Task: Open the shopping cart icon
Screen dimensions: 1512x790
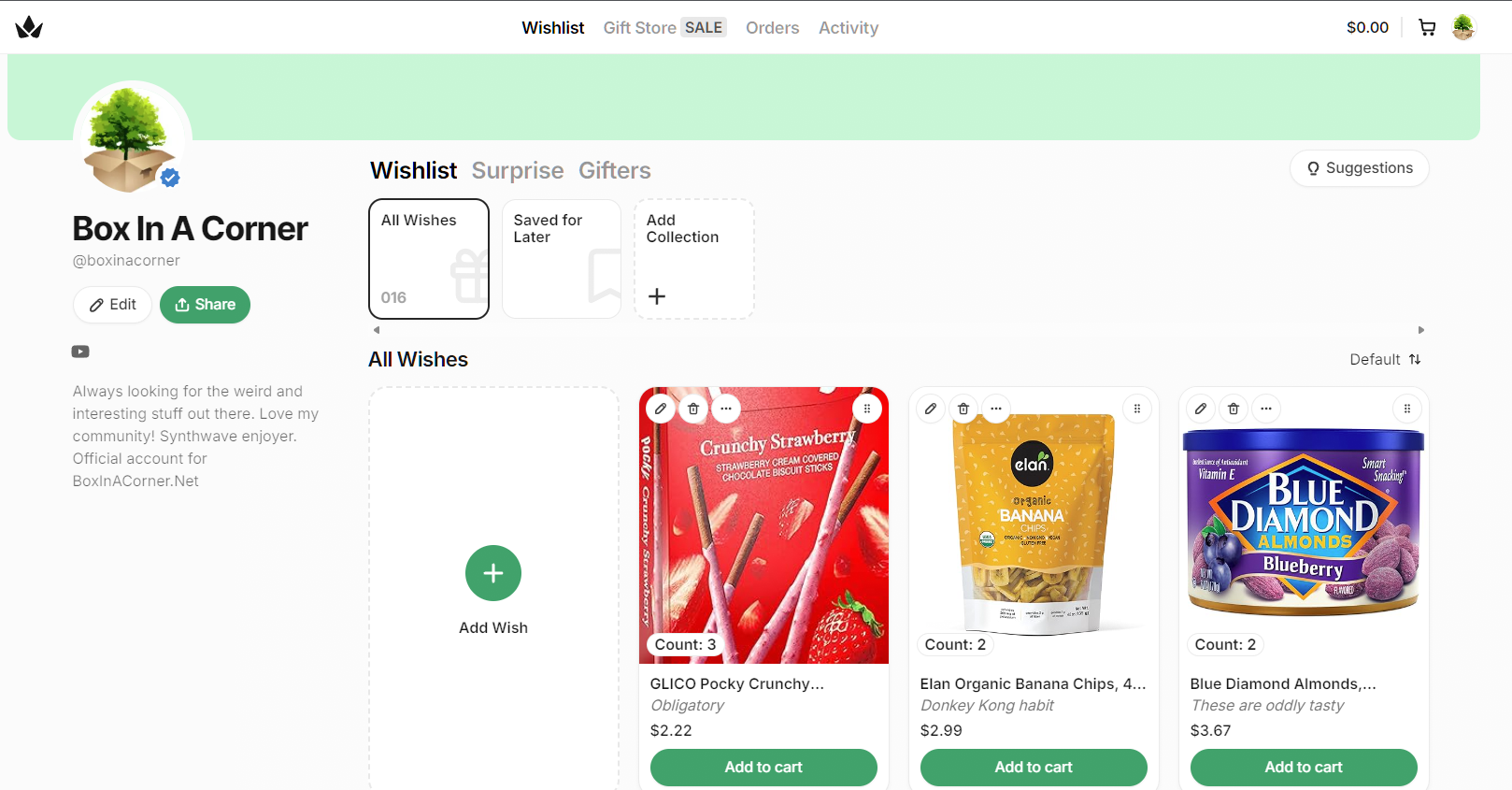Action: tap(1427, 27)
